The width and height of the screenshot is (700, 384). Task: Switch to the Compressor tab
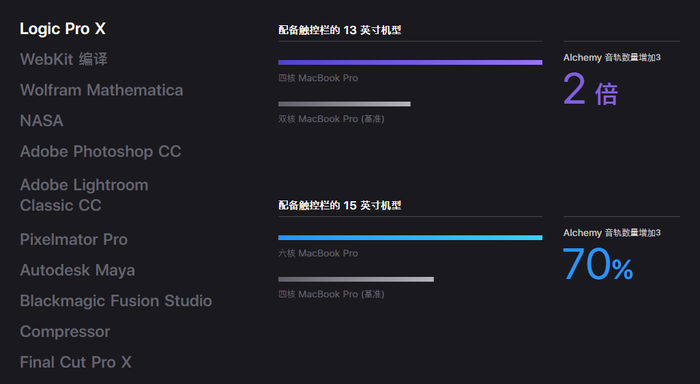65,332
